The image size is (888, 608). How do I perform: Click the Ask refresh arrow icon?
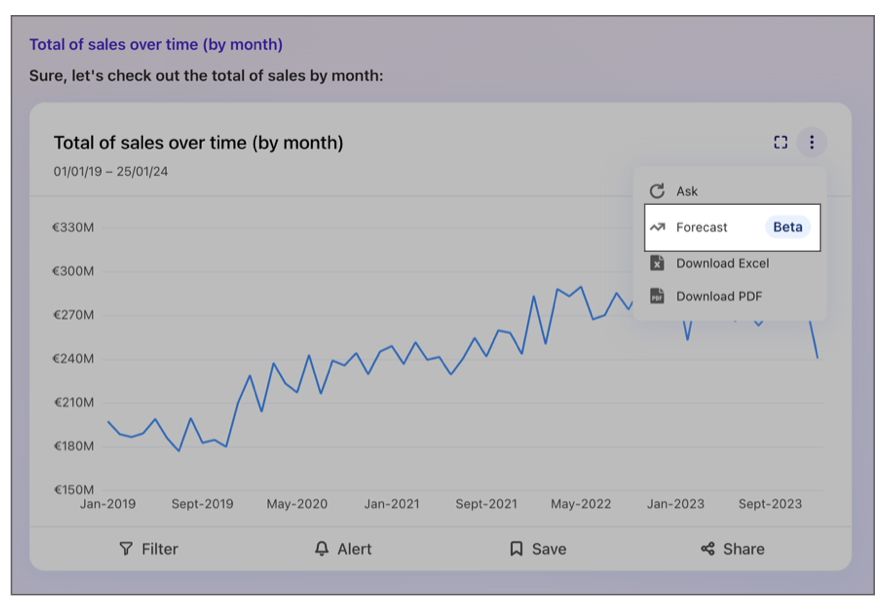pyautogui.click(x=657, y=191)
